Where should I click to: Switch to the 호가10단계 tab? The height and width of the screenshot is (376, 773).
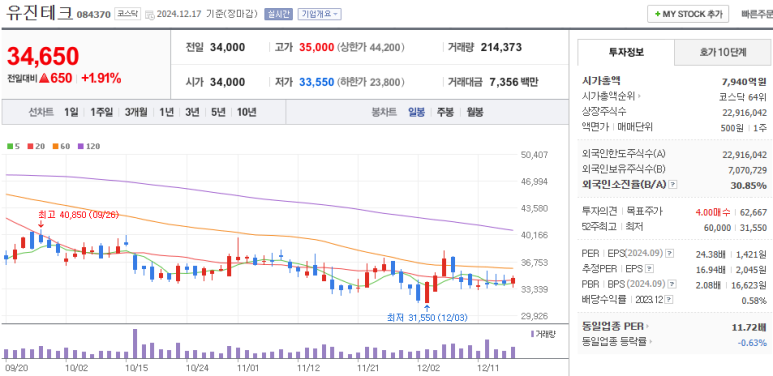click(723, 52)
